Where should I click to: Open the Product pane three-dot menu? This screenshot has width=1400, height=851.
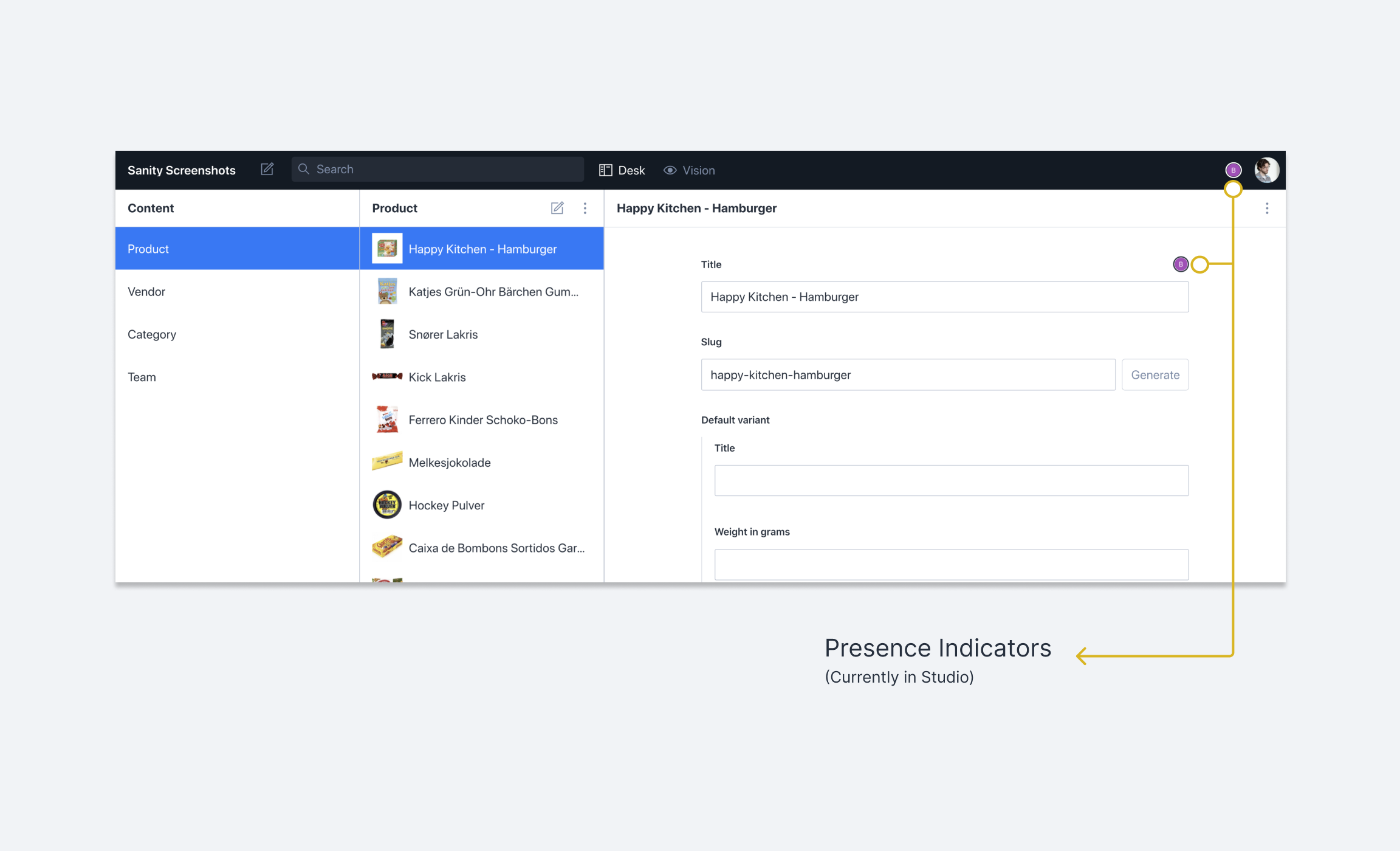click(x=585, y=208)
